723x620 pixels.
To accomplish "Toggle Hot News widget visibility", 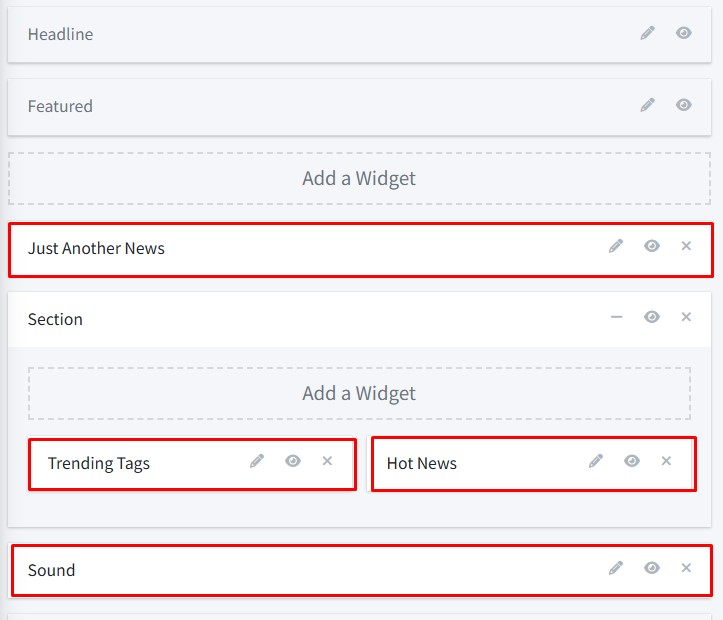I will point(632,461).
